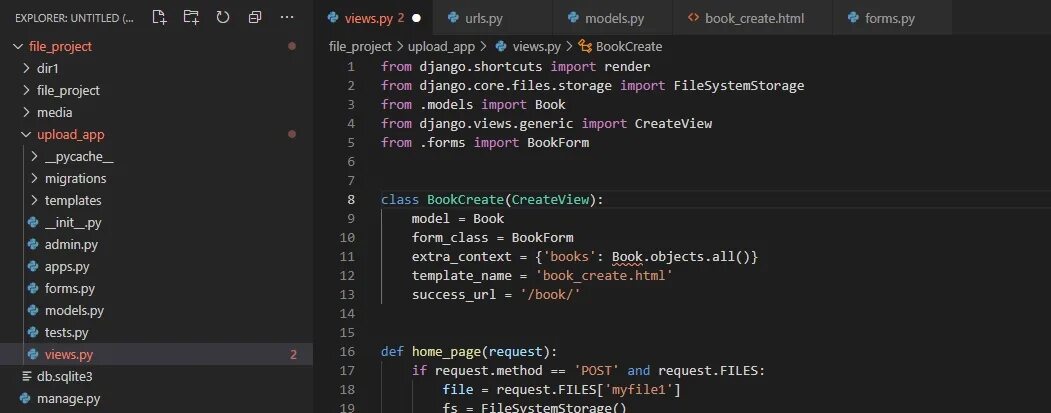Expand the inner file_project folder
The height and width of the screenshot is (413, 1051).
tap(26, 91)
